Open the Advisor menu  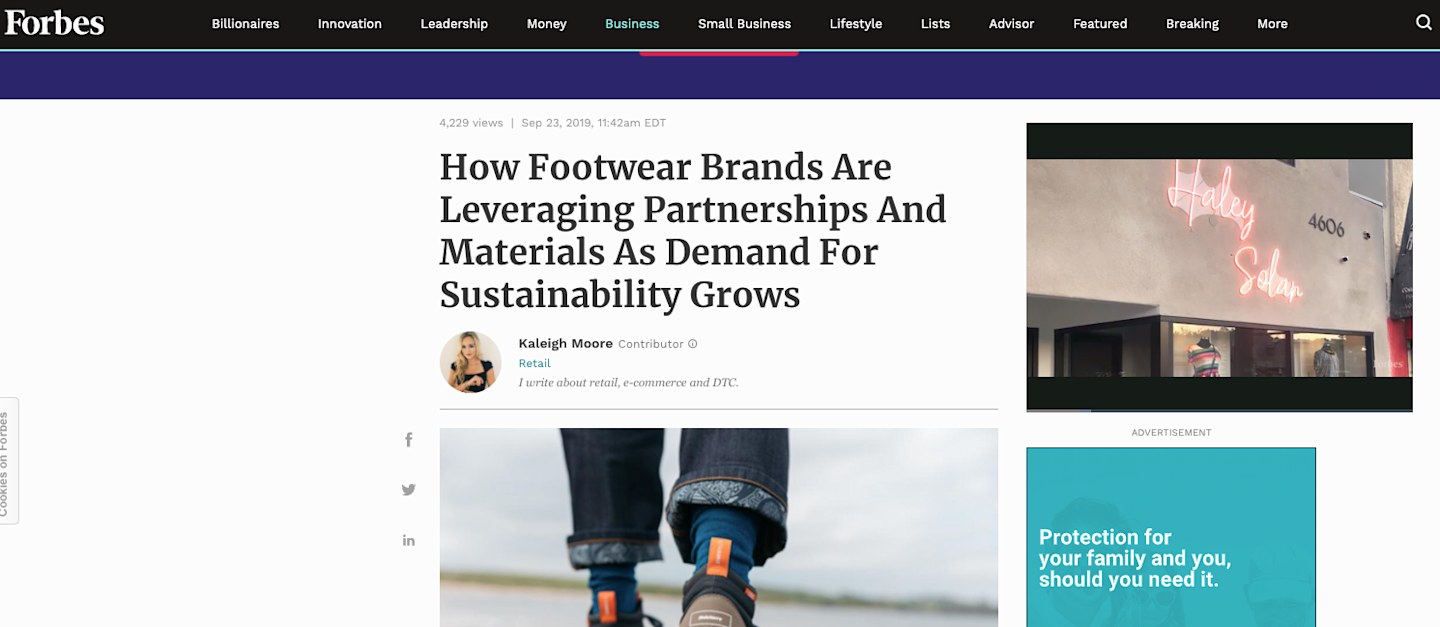click(1011, 24)
